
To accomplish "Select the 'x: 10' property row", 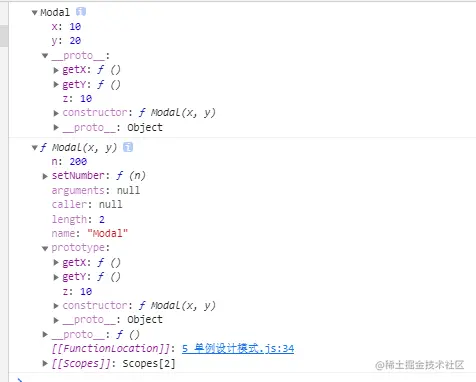I will click(66, 27).
